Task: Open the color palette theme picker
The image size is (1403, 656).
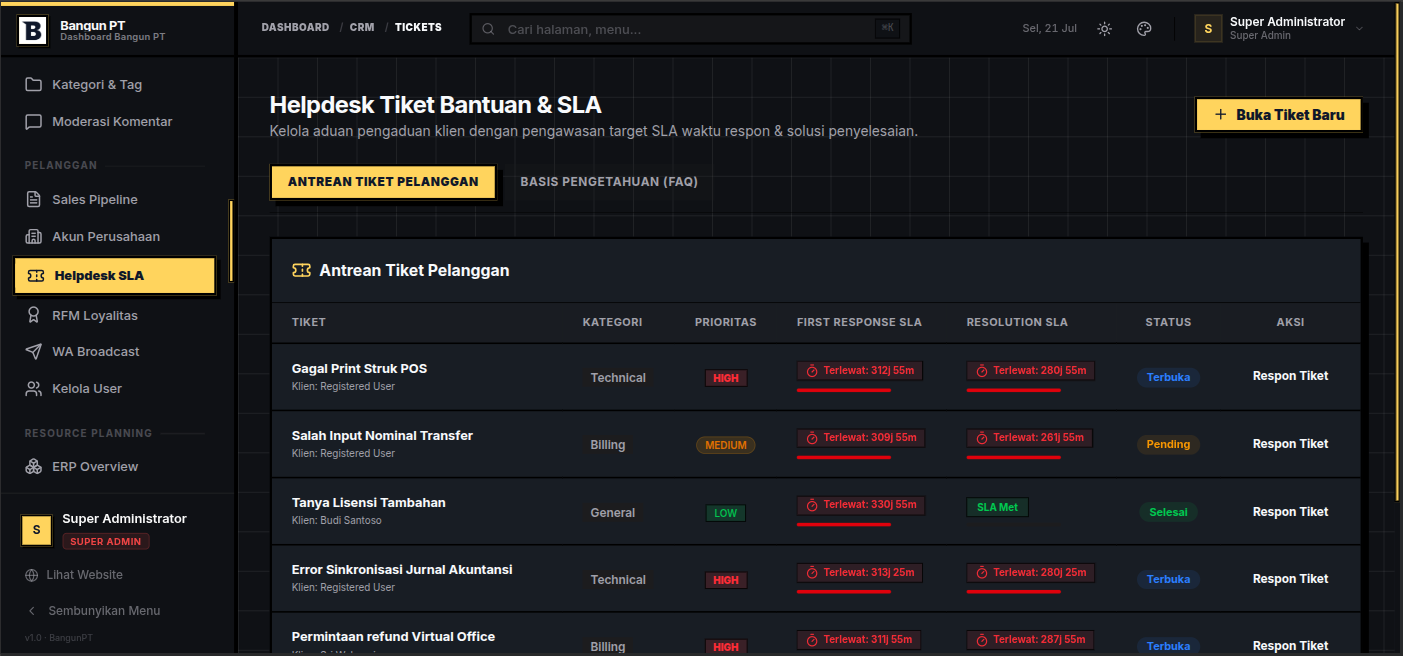Action: pos(1144,29)
